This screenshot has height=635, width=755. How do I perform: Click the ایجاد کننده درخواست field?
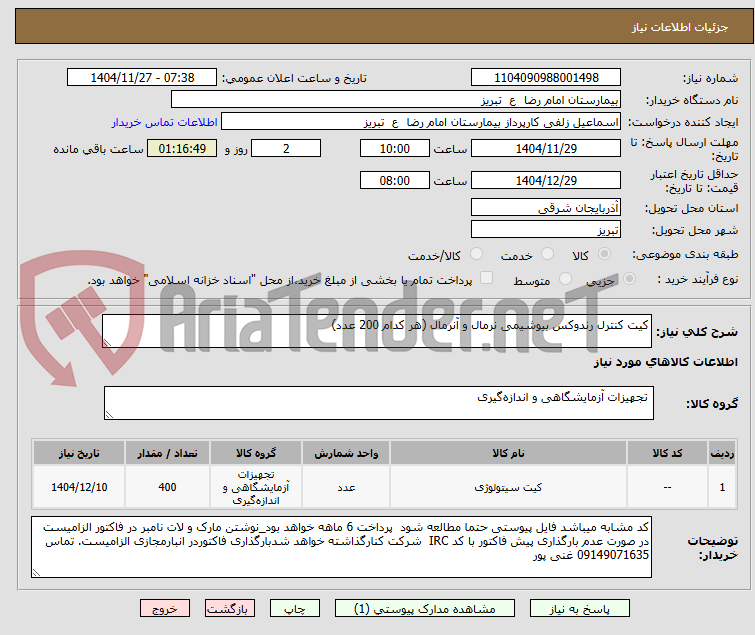421,122
